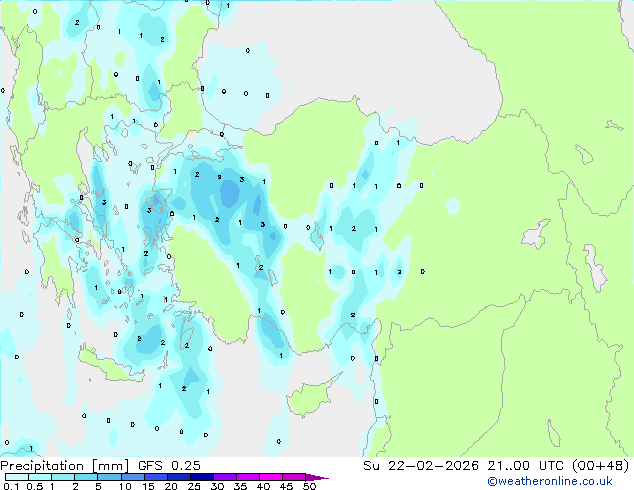Click the "21..00 UTC" time text
The image size is (634, 490).
pyautogui.click(x=526, y=466)
